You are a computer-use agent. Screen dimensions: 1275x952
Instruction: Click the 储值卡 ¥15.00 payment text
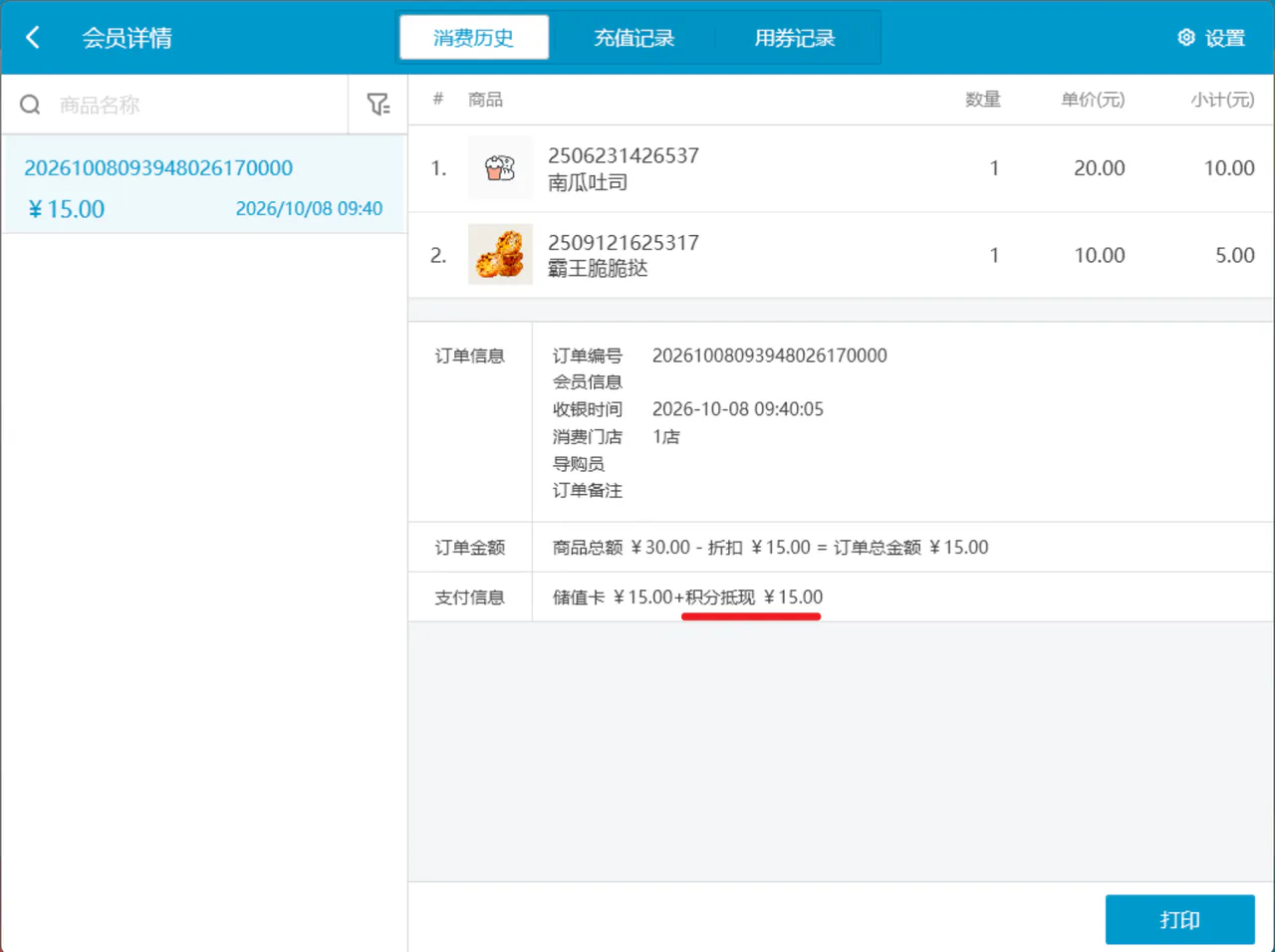pyautogui.click(x=613, y=597)
